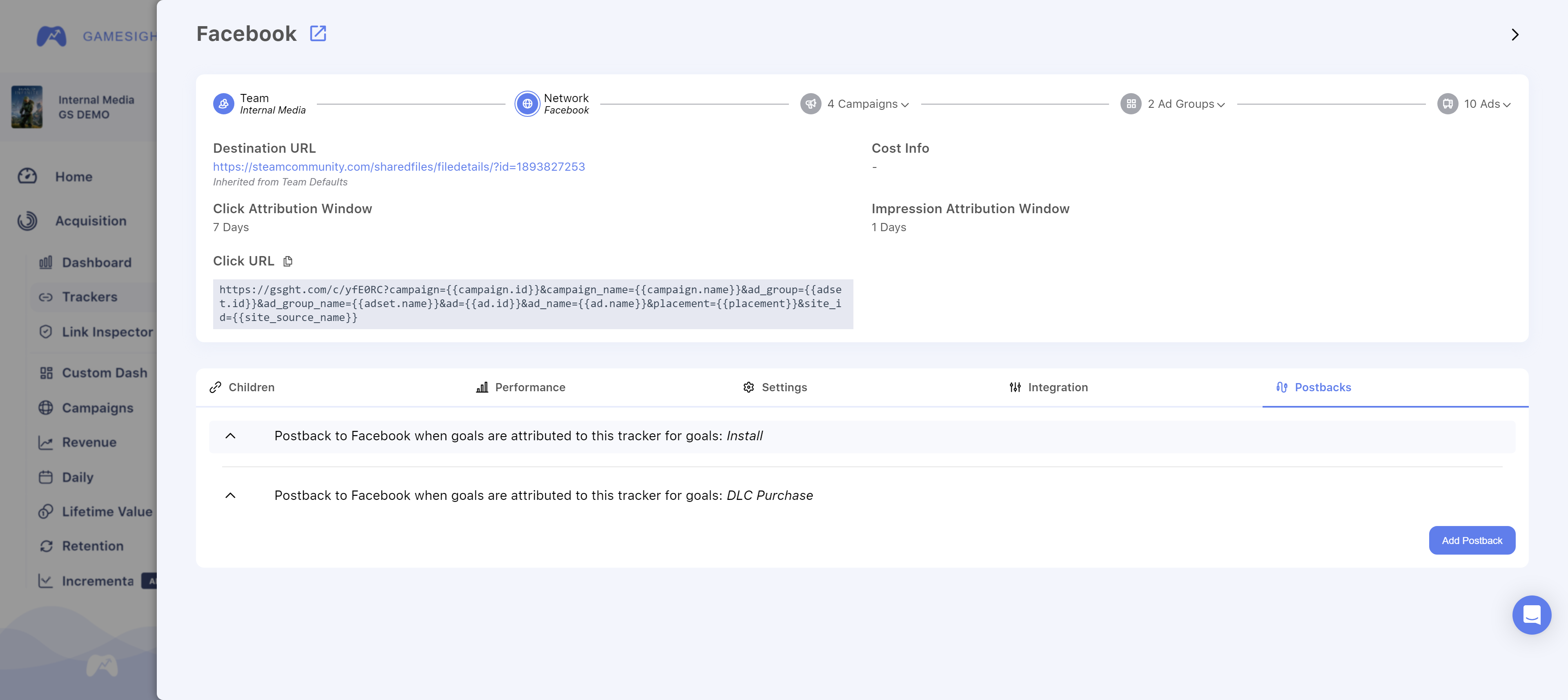The width and height of the screenshot is (1568, 700).
Task: Click the Retention refresh icon
Action: point(46,546)
